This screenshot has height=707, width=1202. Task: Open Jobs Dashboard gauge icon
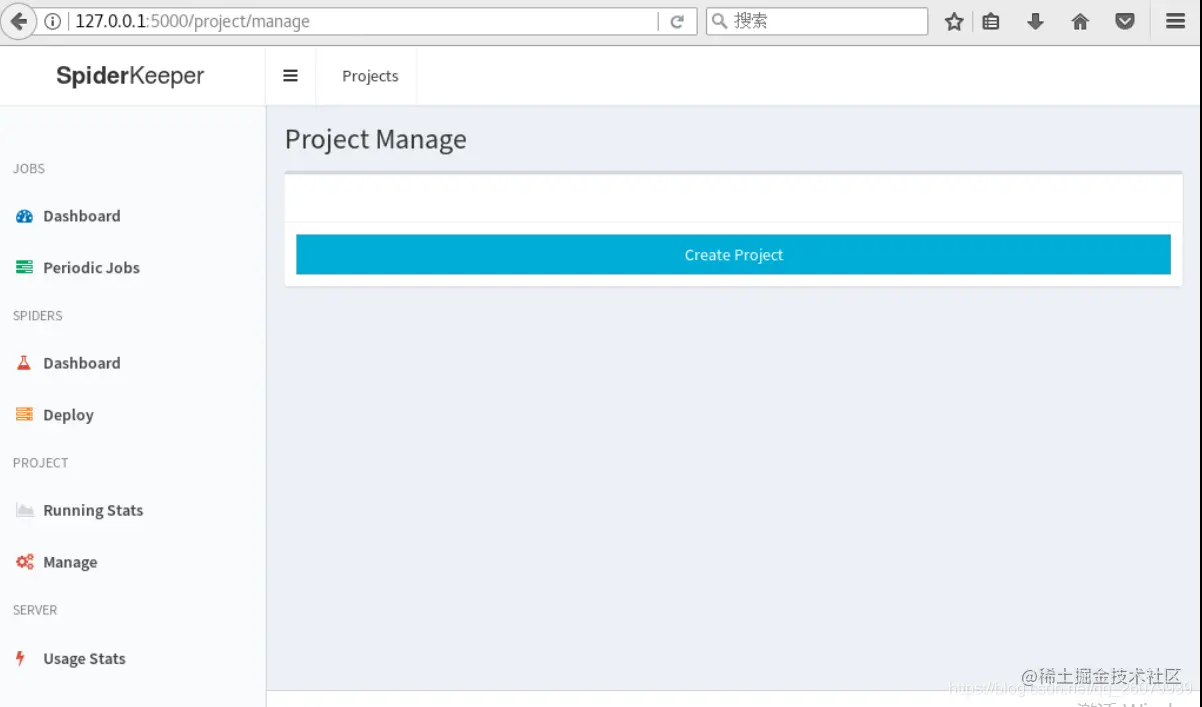pos(25,216)
